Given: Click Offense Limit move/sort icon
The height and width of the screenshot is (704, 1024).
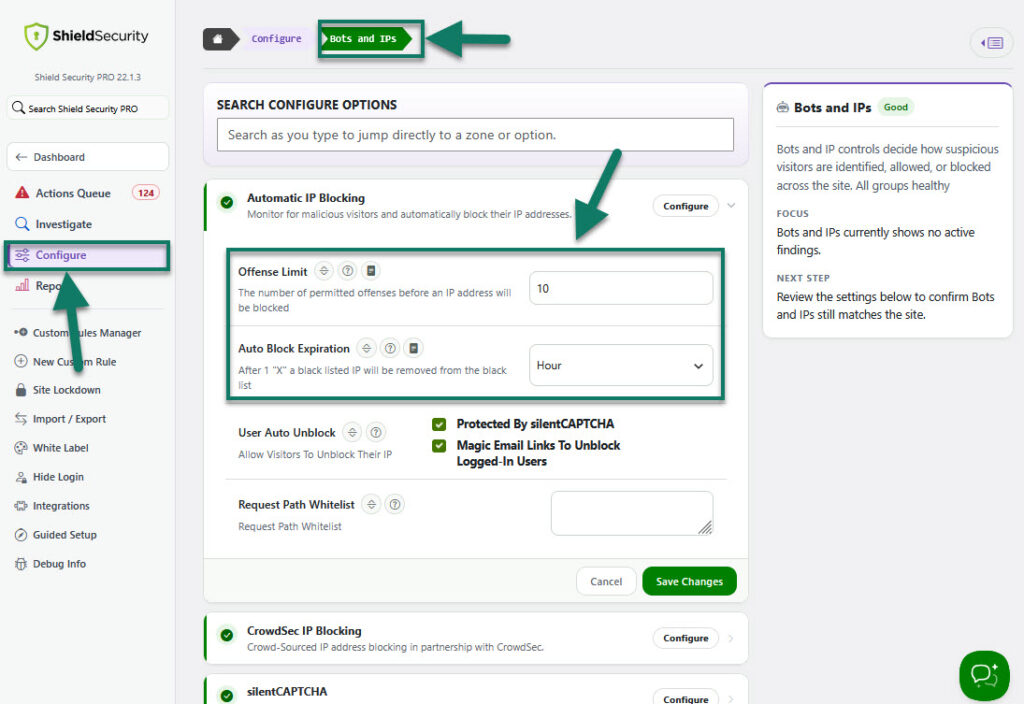Looking at the screenshot, I should click(324, 270).
